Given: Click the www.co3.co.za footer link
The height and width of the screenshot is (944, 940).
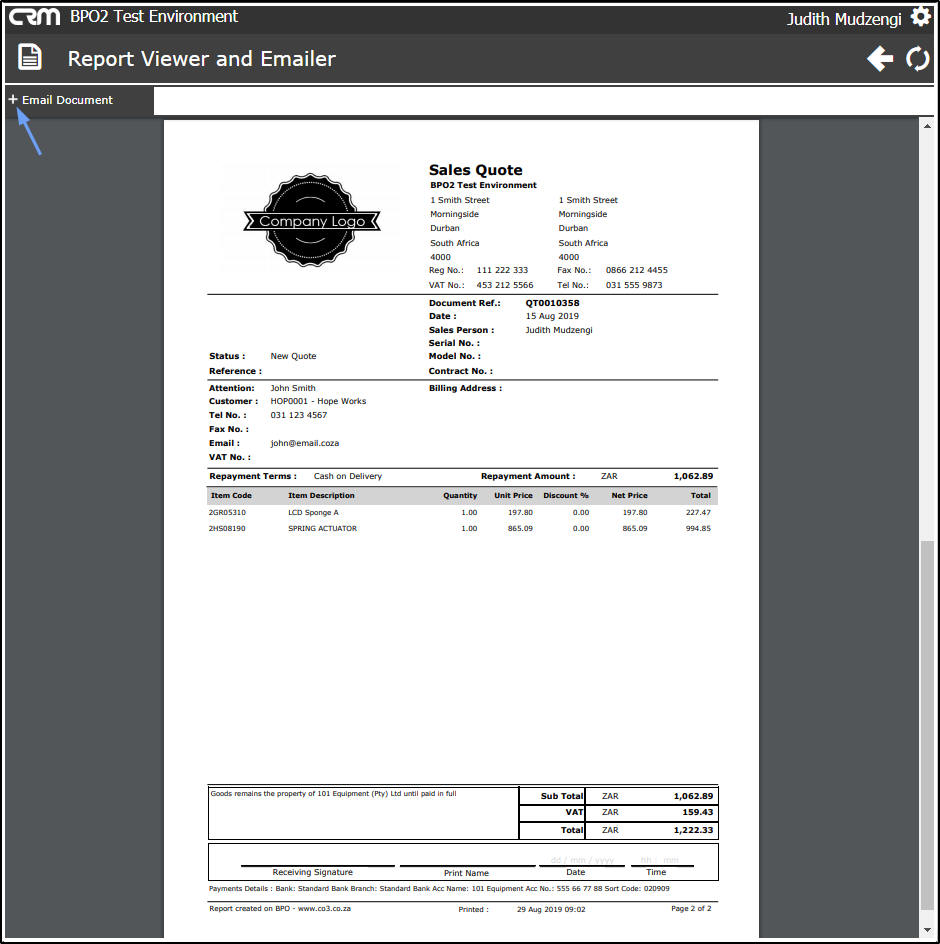Looking at the screenshot, I should point(324,908).
